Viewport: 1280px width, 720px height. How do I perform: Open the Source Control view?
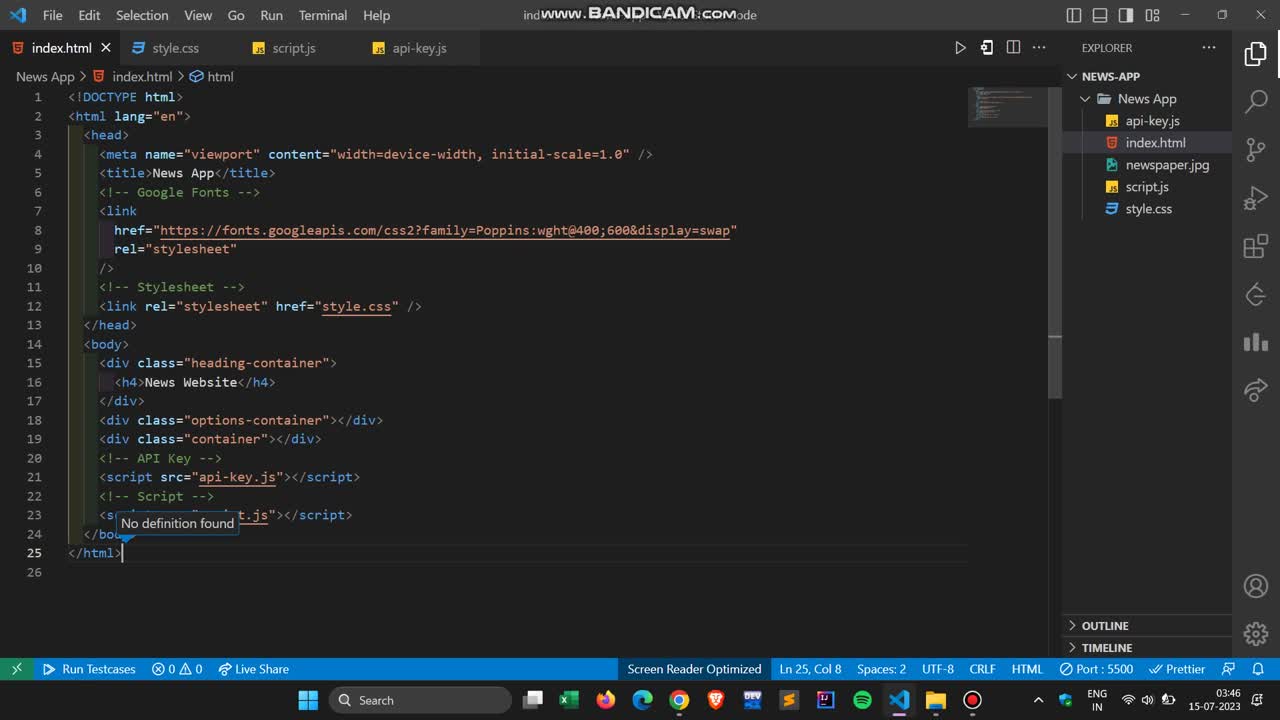click(x=1256, y=149)
